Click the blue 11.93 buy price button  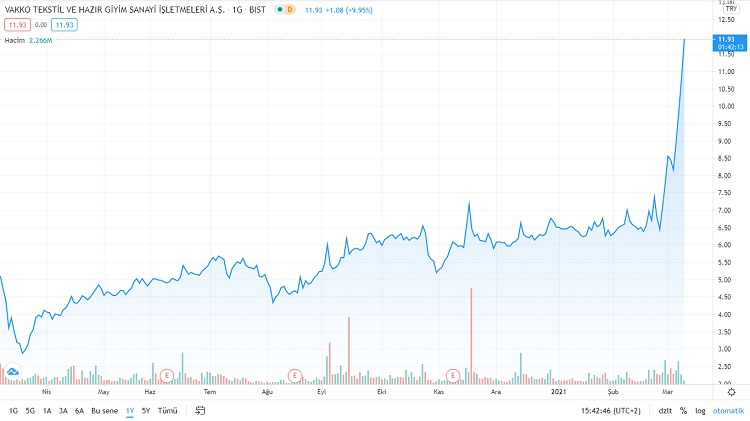[x=64, y=25]
